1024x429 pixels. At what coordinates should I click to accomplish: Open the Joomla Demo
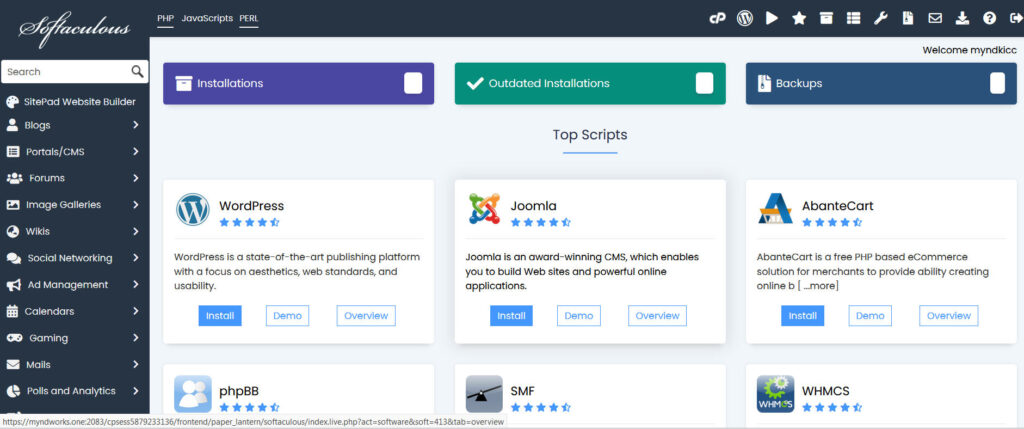click(x=579, y=315)
